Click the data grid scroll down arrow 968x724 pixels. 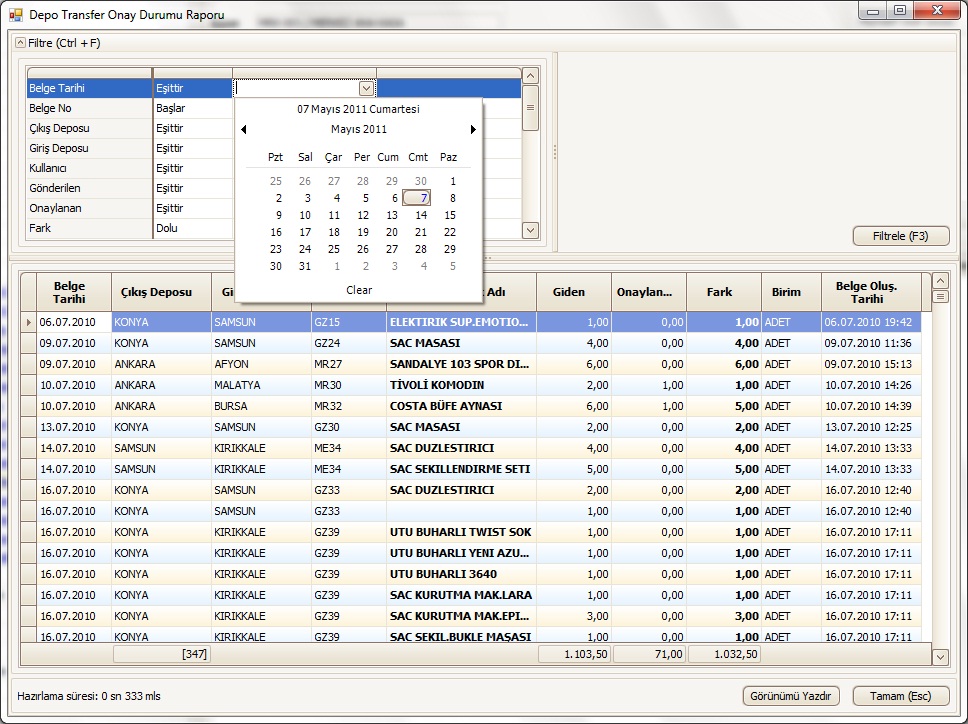click(940, 657)
